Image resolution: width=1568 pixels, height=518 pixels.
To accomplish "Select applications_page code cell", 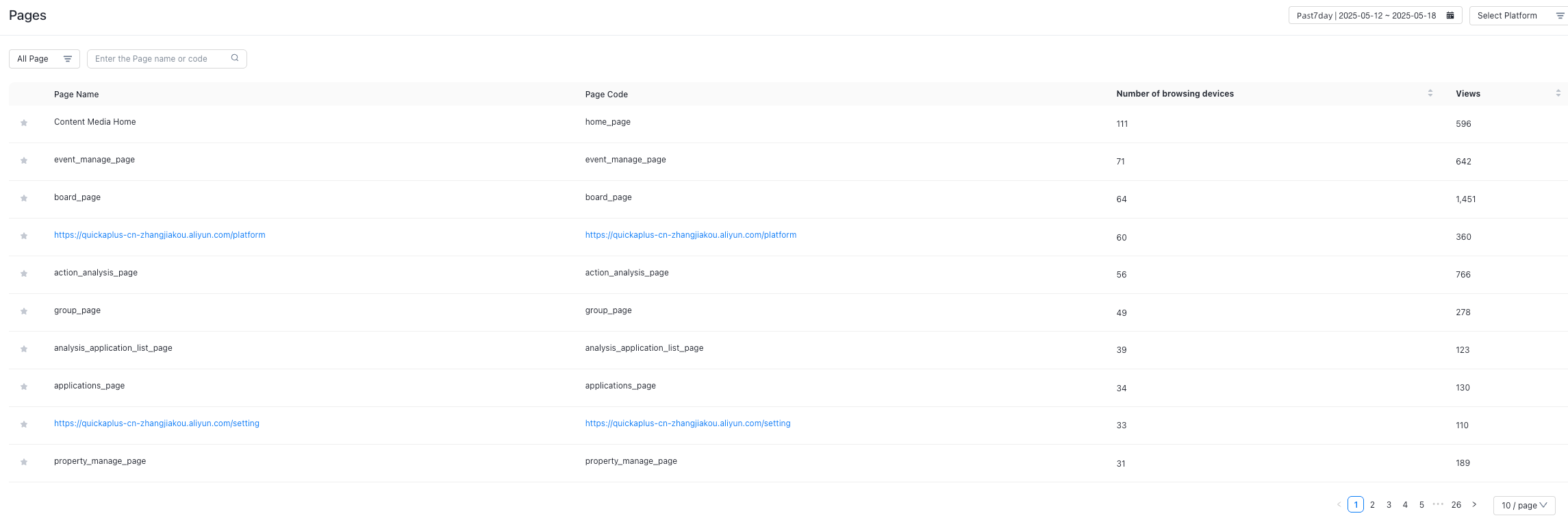I will coord(620,386).
